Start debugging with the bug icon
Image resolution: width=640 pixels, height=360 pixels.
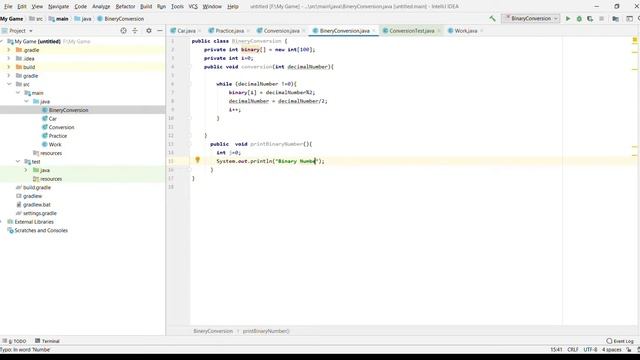[579, 18]
